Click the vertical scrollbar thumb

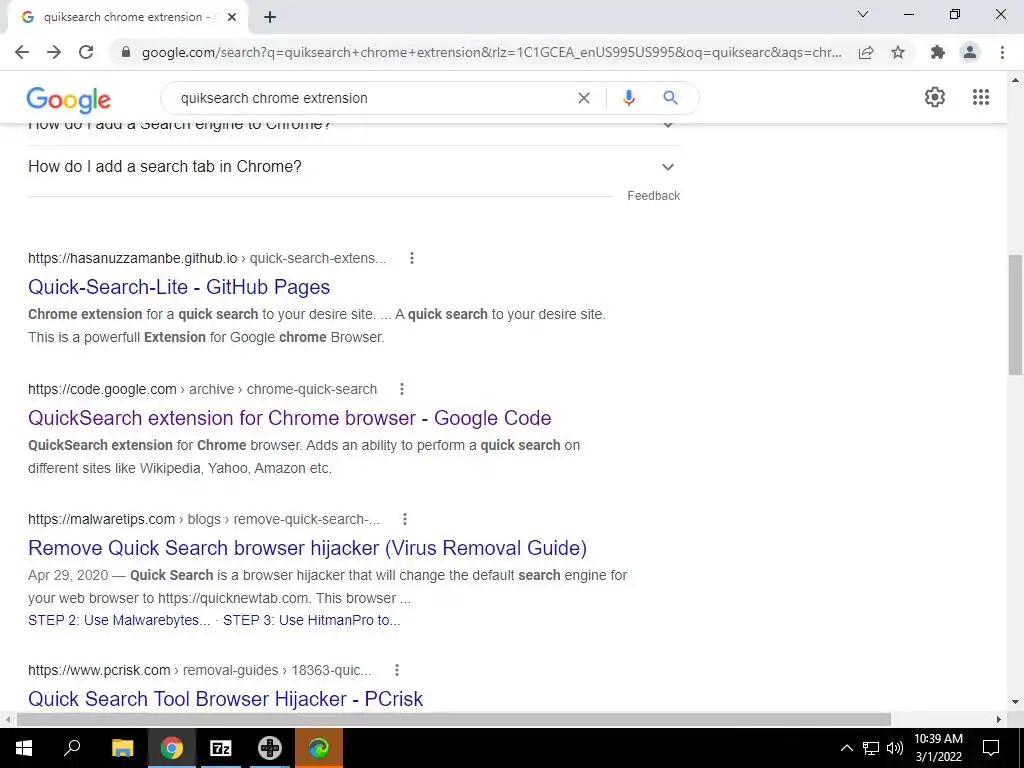(x=1015, y=315)
